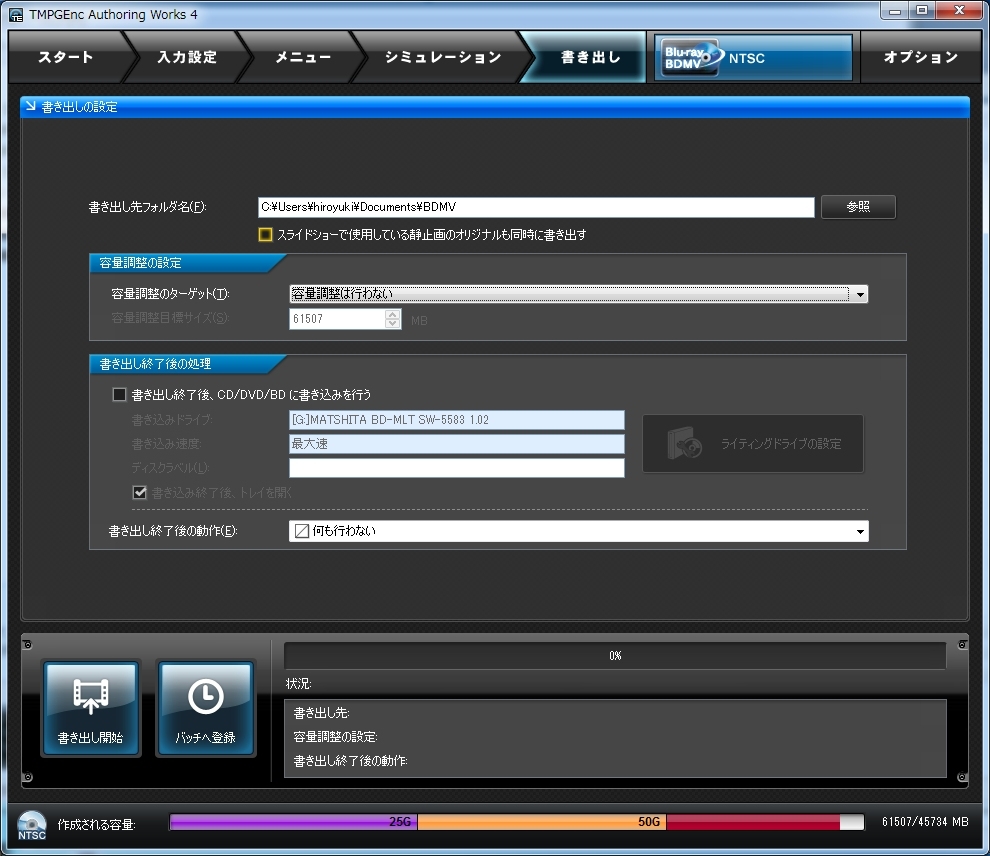Click the 0% export progress bar
Viewport: 990px width, 856px height.
(615, 656)
